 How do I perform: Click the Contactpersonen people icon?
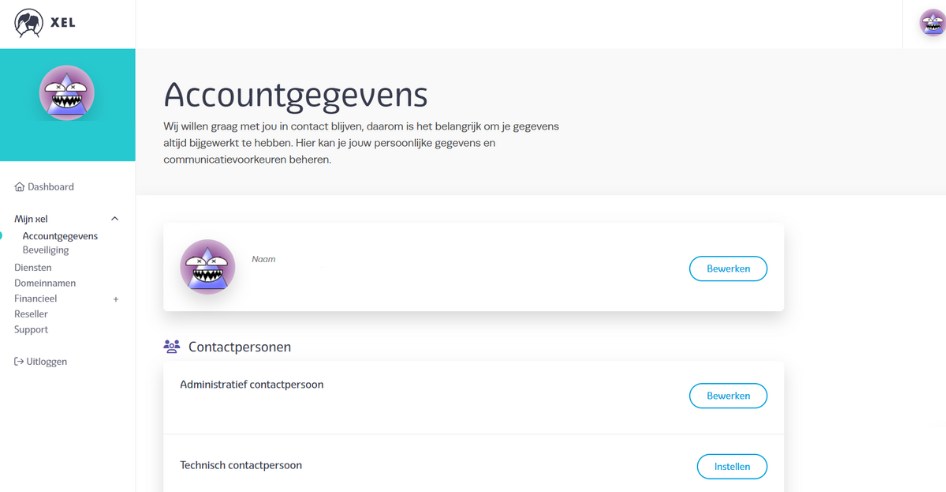click(x=172, y=347)
